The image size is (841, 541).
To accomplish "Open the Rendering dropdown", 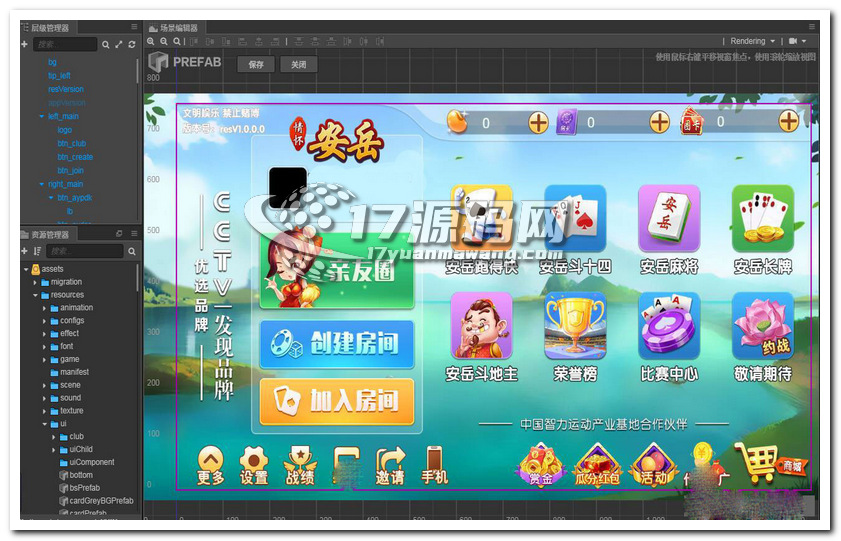I will (x=753, y=41).
